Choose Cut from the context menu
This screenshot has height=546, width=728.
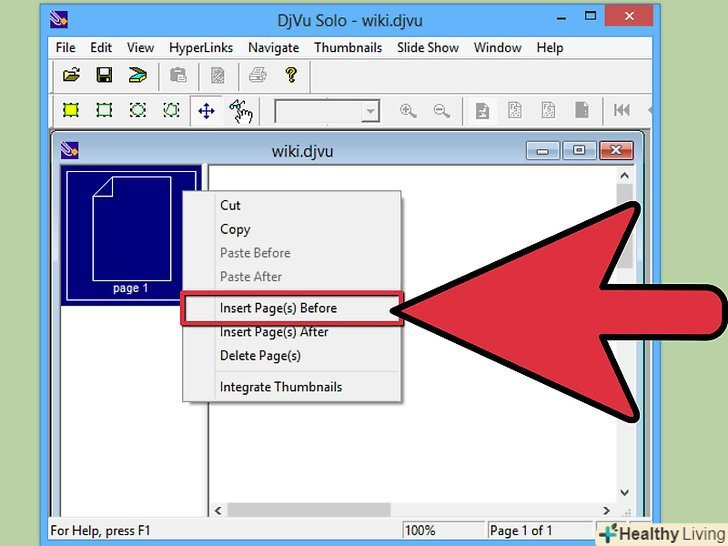[292, 205]
